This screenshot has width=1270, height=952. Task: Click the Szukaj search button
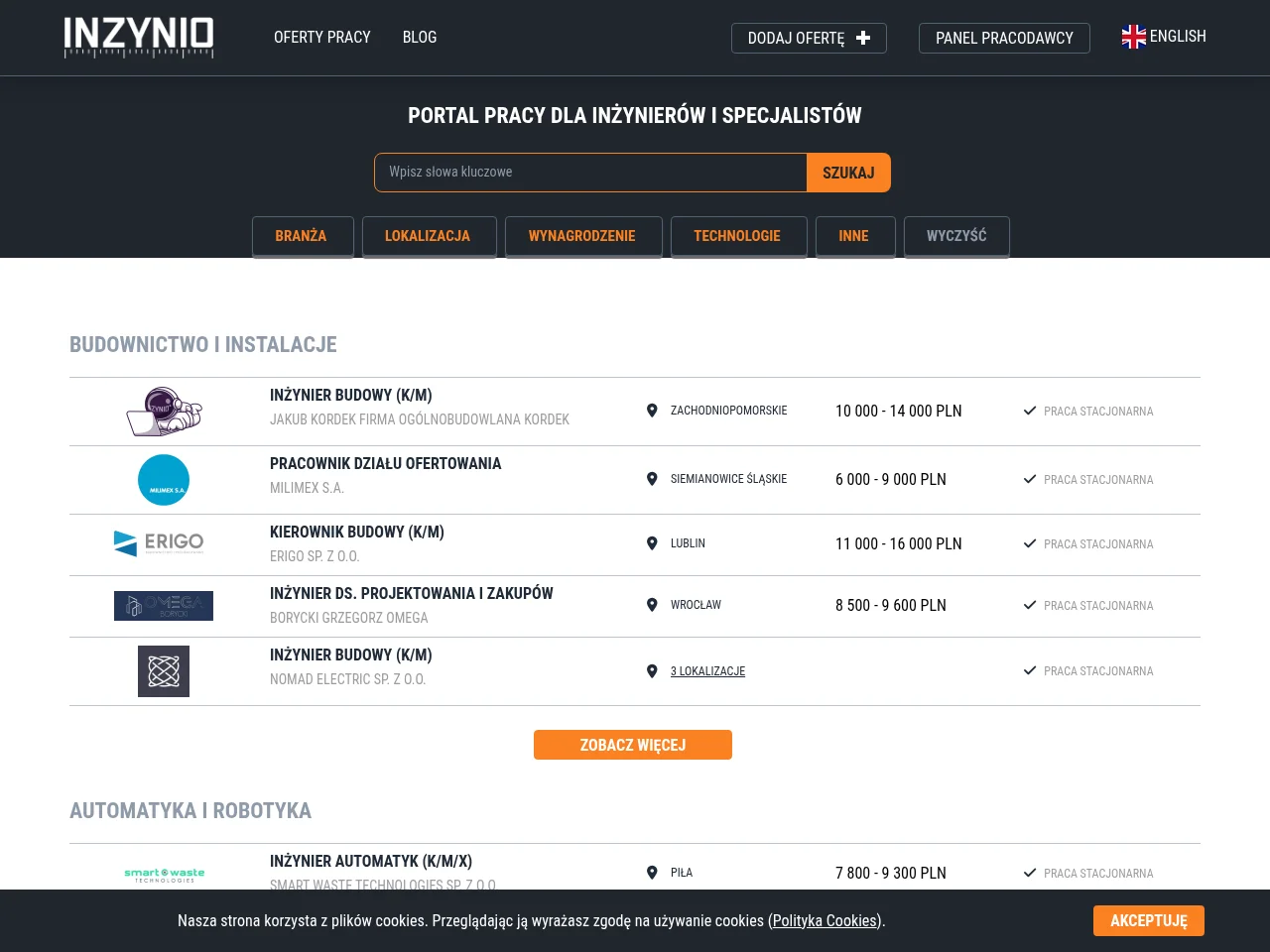click(848, 173)
